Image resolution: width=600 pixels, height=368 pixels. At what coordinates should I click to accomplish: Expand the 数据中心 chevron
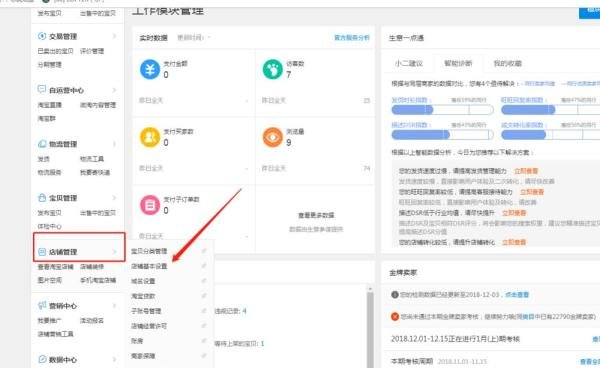pyautogui.click(x=114, y=360)
